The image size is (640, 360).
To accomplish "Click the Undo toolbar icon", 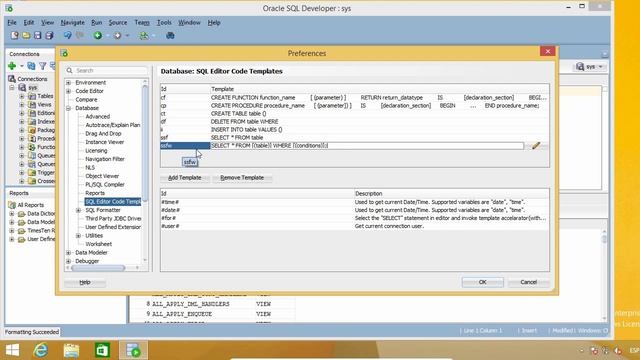I will pyautogui.click(x=67, y=36).
